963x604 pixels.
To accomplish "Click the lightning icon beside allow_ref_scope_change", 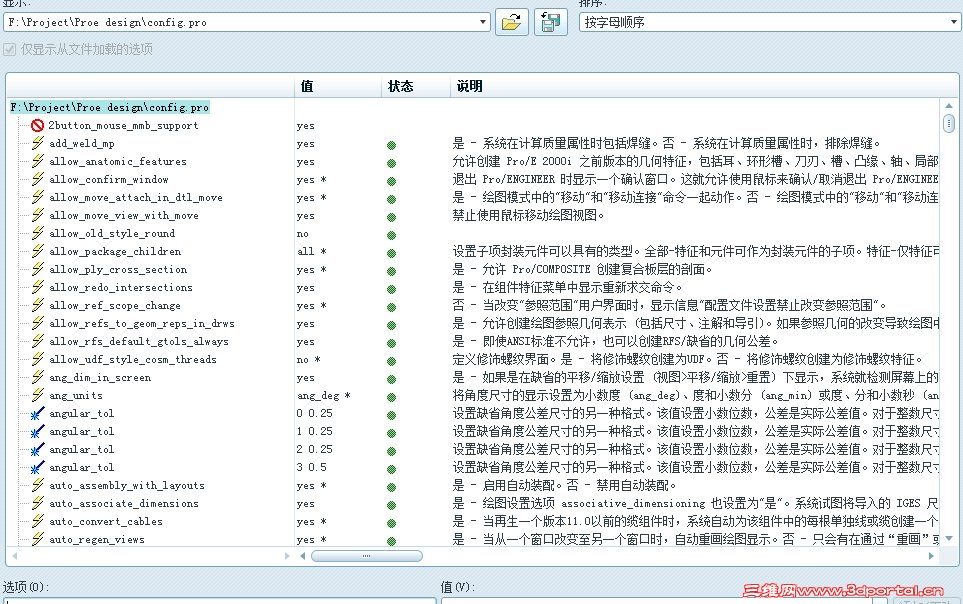I will point(38,305).
